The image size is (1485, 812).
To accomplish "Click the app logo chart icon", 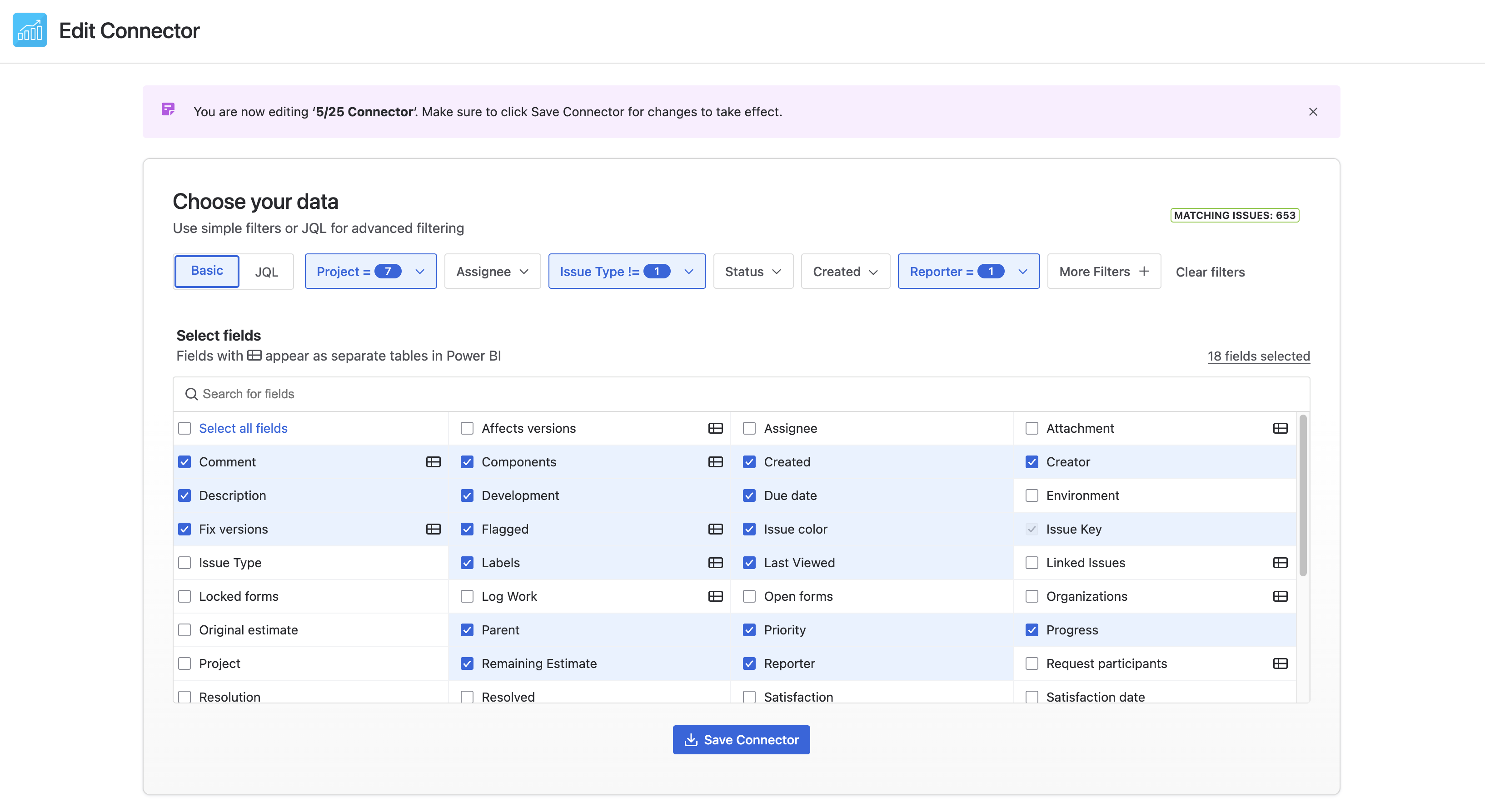I will pos(30,30).
